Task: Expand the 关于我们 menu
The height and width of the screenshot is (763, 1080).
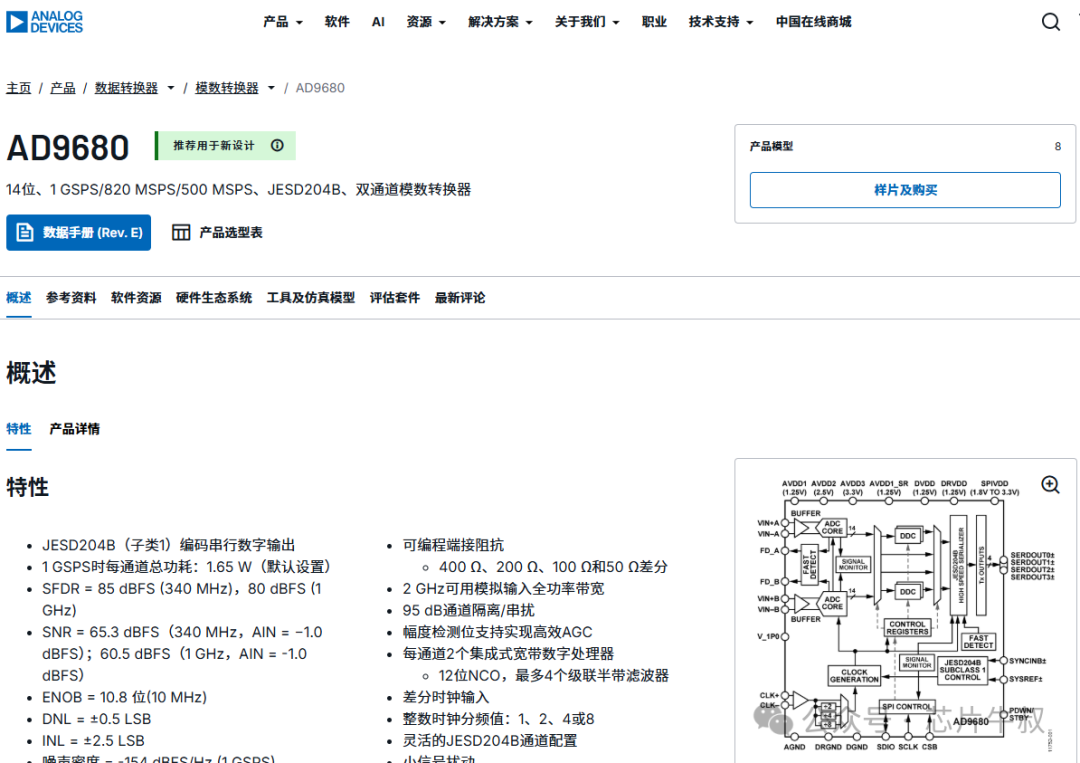Action: coord(587,22)
